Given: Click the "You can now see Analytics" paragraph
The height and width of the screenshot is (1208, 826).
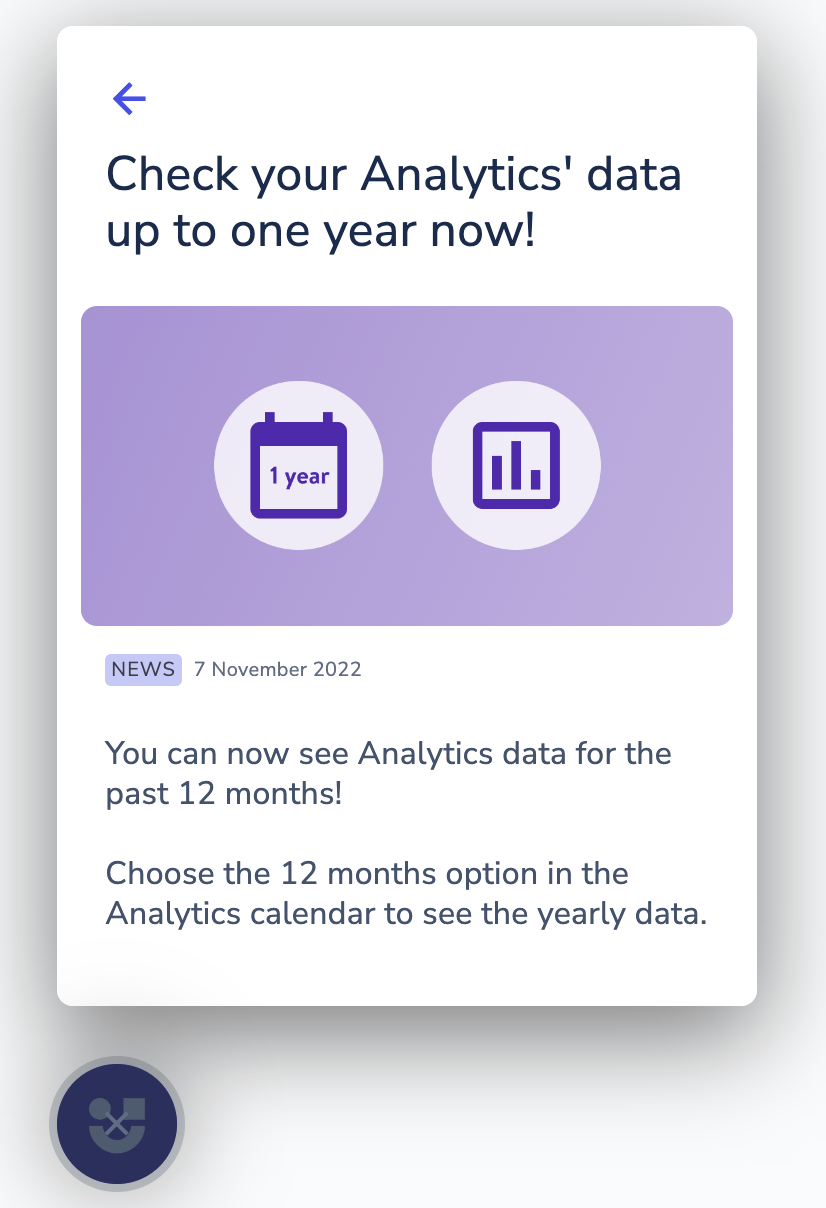Looking at the screenshot, I should [388, 752].
